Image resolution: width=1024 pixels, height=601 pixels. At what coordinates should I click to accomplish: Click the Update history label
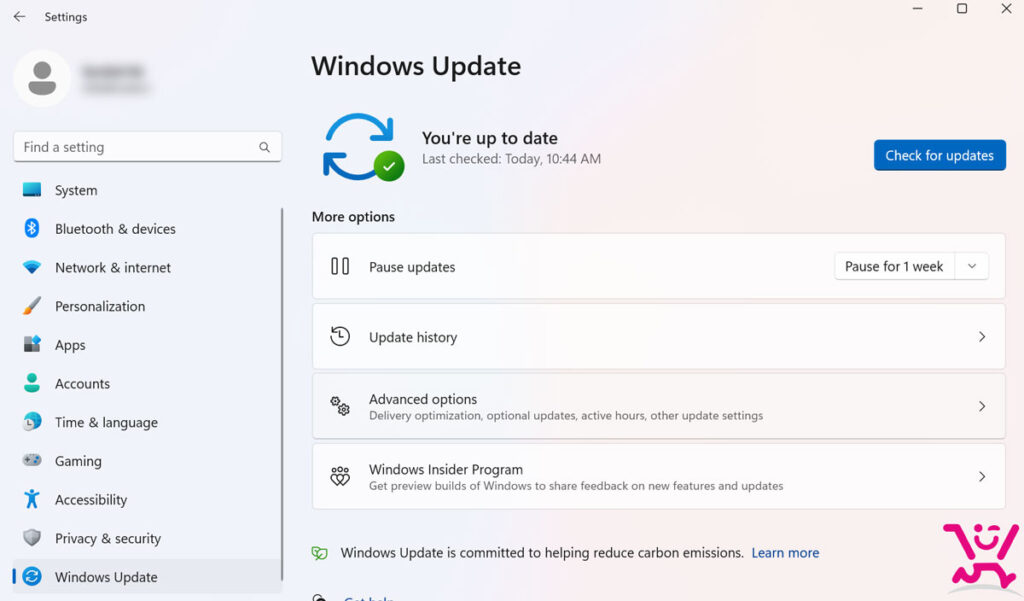[413, 337]
